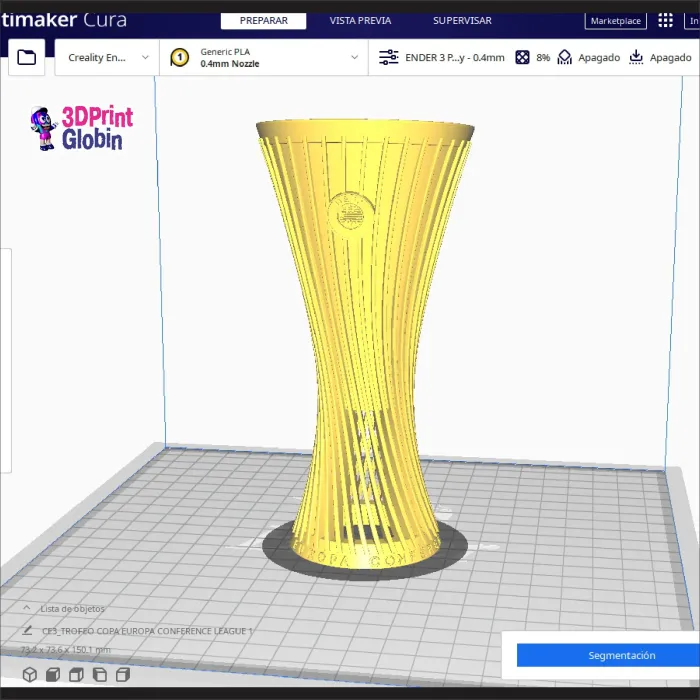Click the adhesion status Apagado text
700x700 pixels.
click(x=671, y=58)
